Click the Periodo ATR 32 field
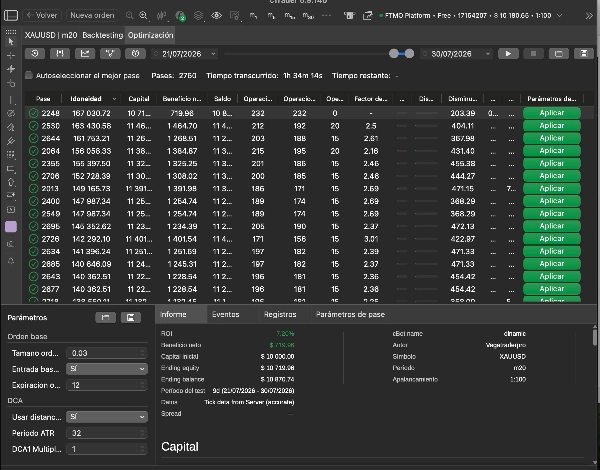Screen dimensions: 600x470 pos(107,433)
